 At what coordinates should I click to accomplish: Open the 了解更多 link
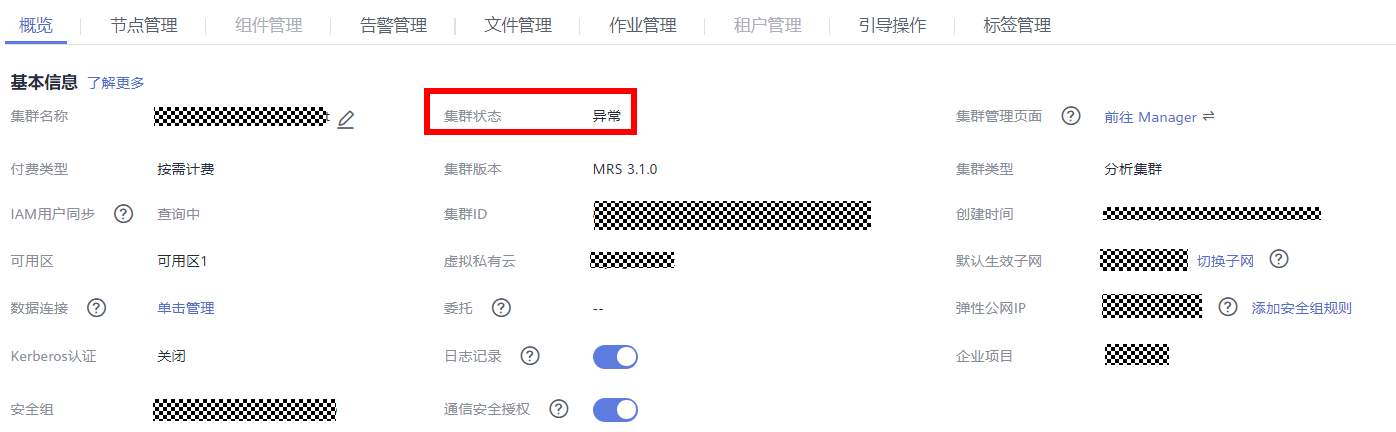coord(116,83)
